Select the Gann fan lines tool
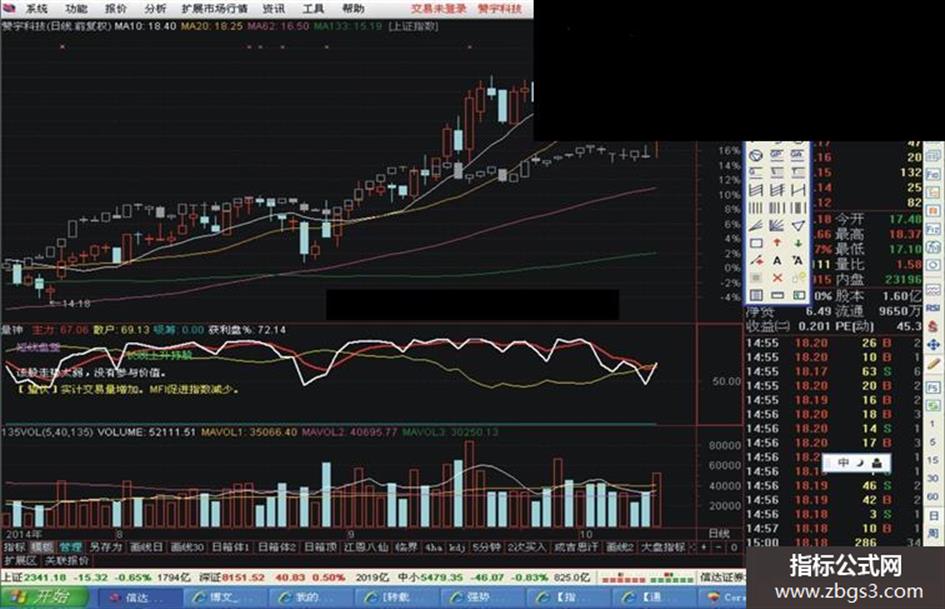 tap(777, 226)
